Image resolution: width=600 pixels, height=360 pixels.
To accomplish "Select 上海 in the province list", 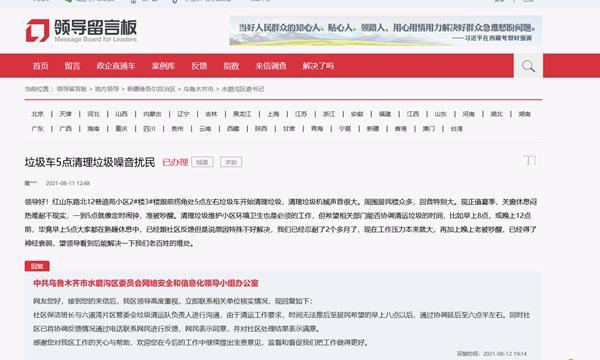I will pyautogui.click(x=273, y=114).
